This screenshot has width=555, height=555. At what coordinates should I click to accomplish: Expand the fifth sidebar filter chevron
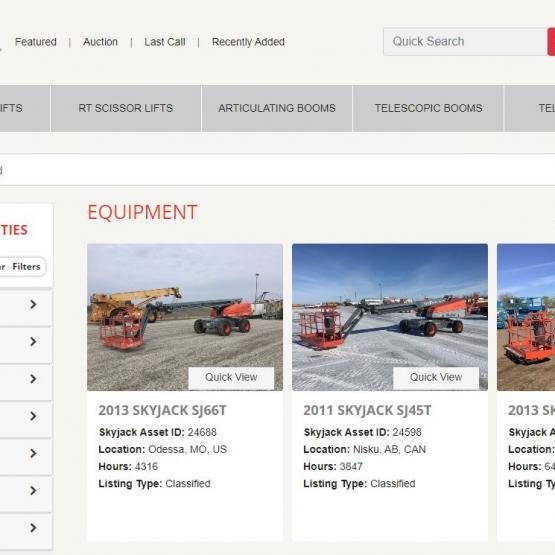coord(33,453)
